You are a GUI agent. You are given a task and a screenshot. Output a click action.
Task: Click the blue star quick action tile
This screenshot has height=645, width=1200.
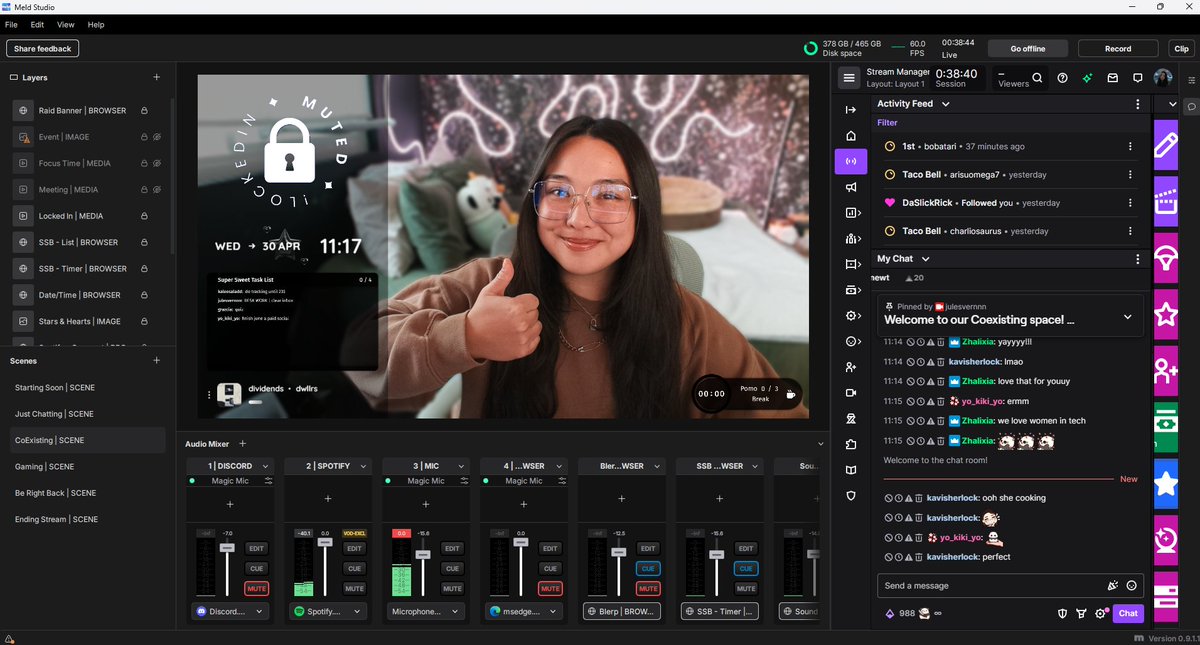(x=1166, y=484)
